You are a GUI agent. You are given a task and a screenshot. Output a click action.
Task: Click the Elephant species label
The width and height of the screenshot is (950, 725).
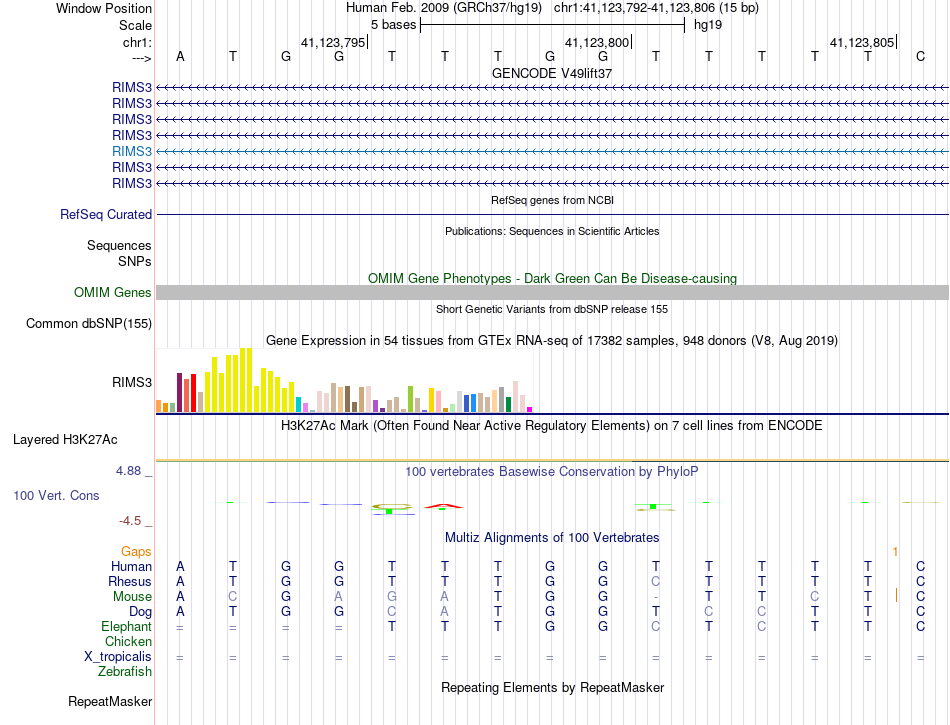[x=126, y=626]
